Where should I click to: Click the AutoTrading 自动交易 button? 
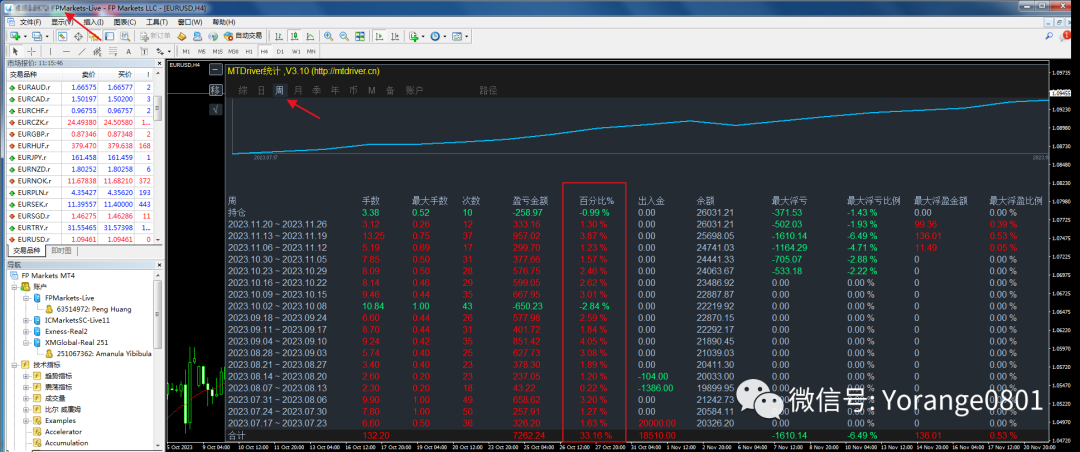tap(242, 36)
